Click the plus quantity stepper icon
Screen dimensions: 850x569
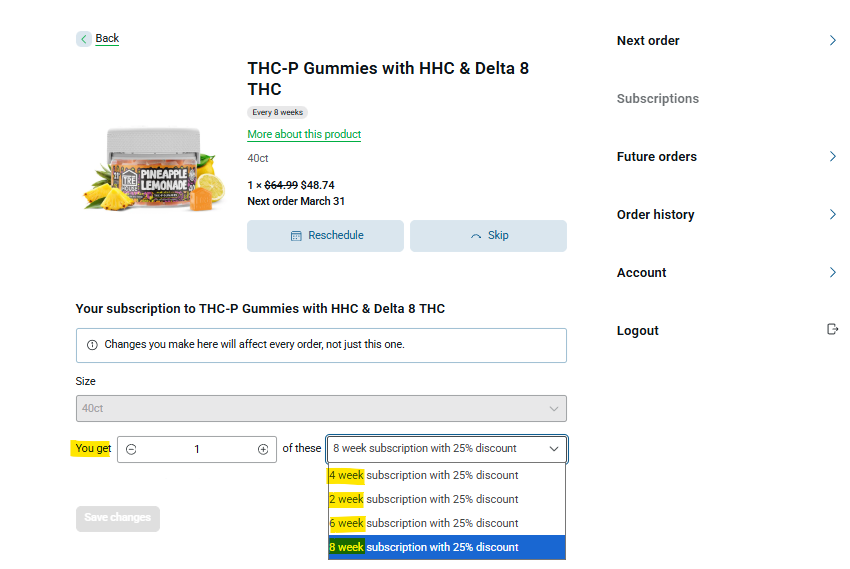(x=263, y=449)
